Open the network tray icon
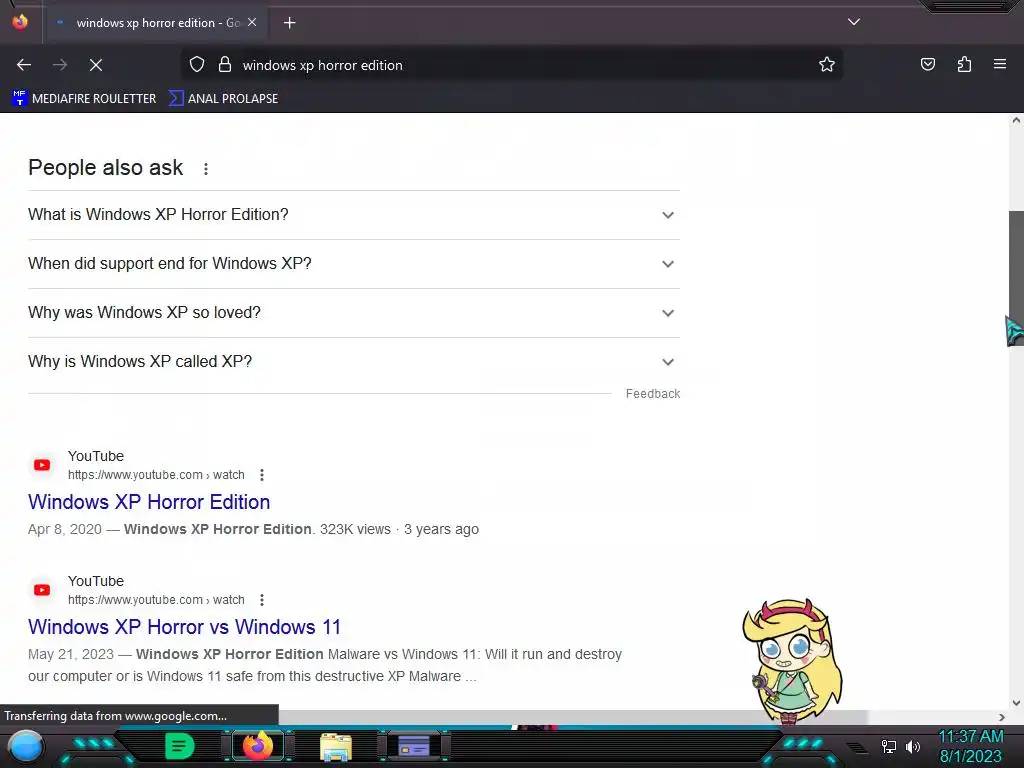The image size is (1024, 768). (889, 746)
